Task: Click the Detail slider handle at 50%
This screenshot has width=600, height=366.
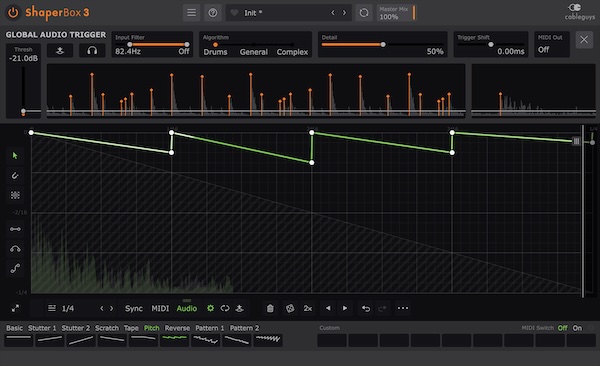Action: click(383, 44)
